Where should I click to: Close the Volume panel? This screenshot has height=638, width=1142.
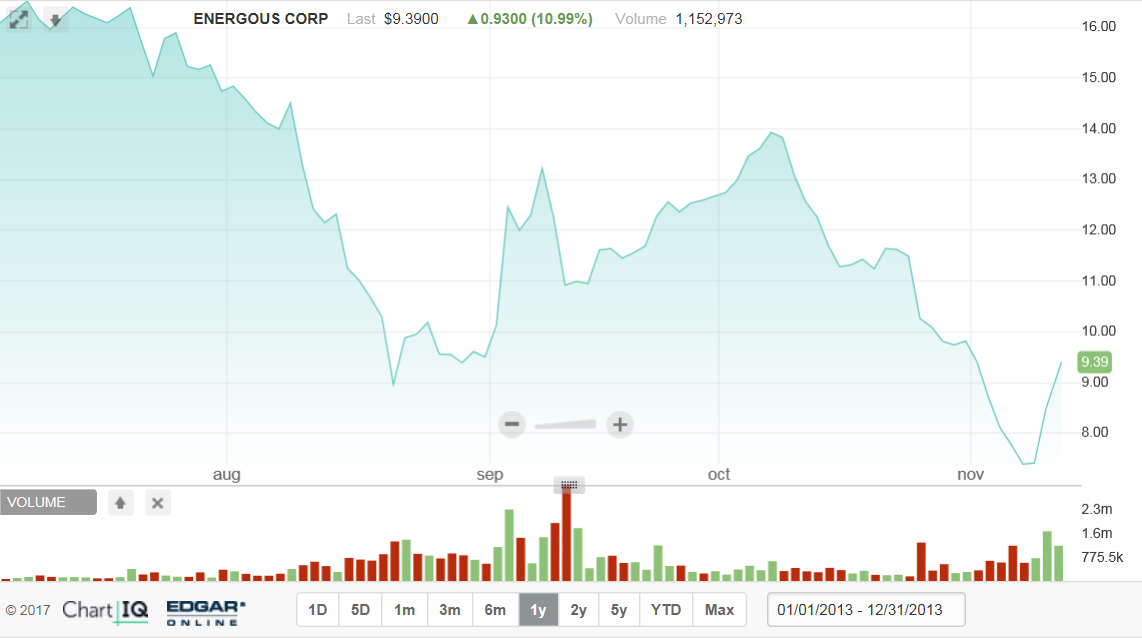[x=157, y=503]
